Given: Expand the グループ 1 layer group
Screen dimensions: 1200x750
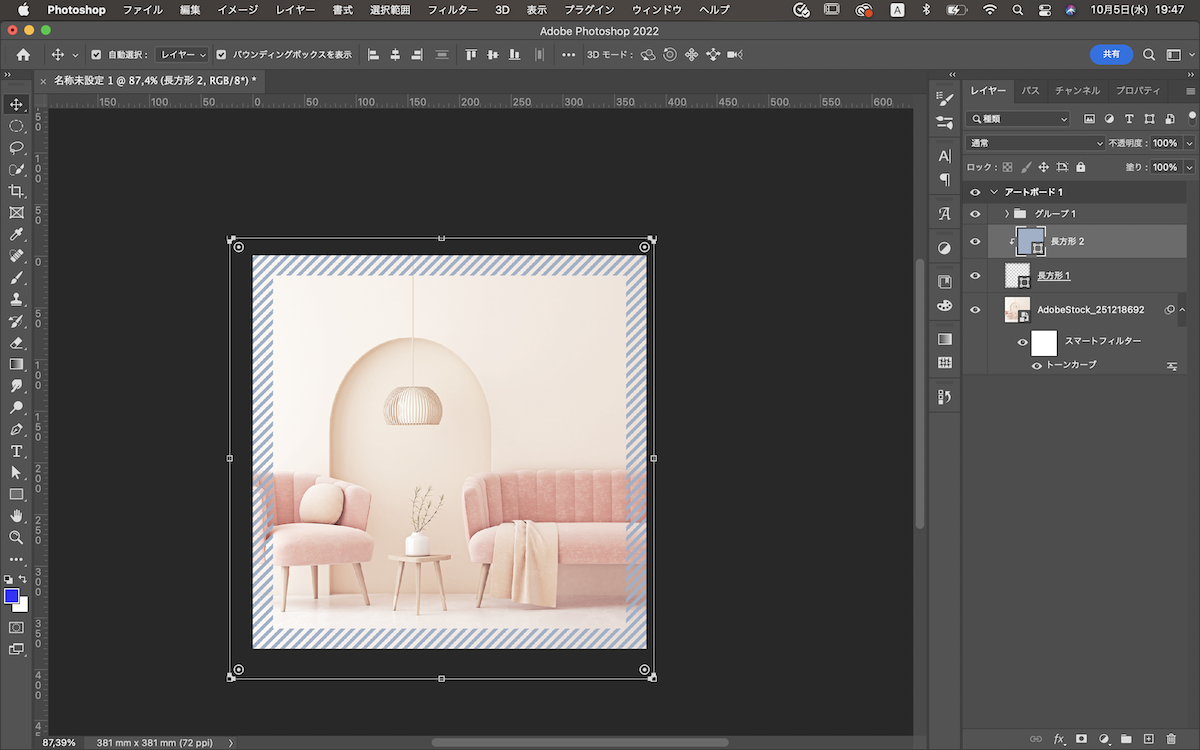Looking at the screenshot, I should pos(1006,214).
